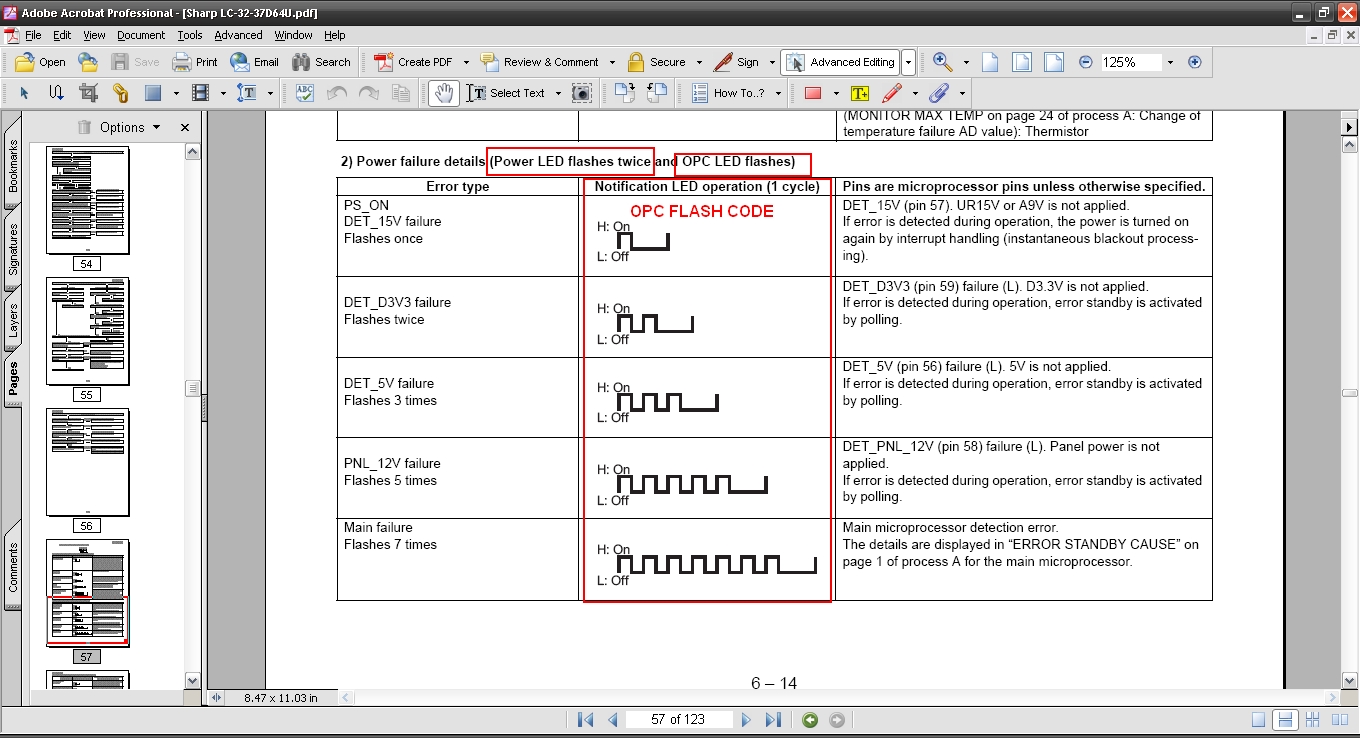The image size is (1360, 738).
Task: Click the ABC spell check icon
Action: pyautogui.click(x=305, y=93)
